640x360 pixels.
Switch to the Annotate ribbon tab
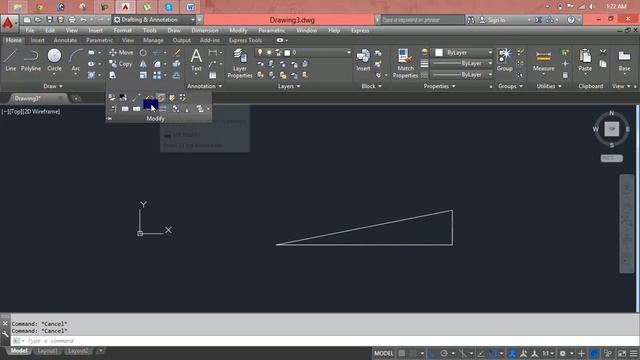point(65,40)
